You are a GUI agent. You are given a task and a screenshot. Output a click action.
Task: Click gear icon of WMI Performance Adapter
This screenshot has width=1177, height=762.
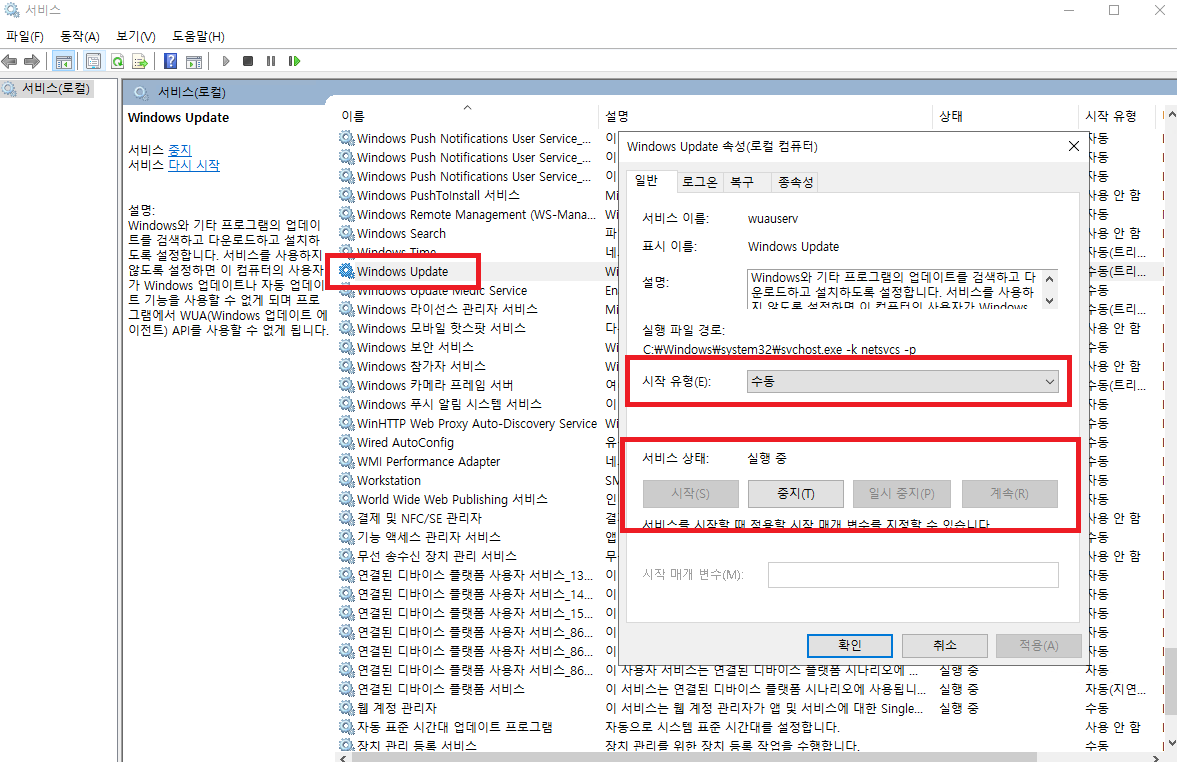tap(346, 461)
